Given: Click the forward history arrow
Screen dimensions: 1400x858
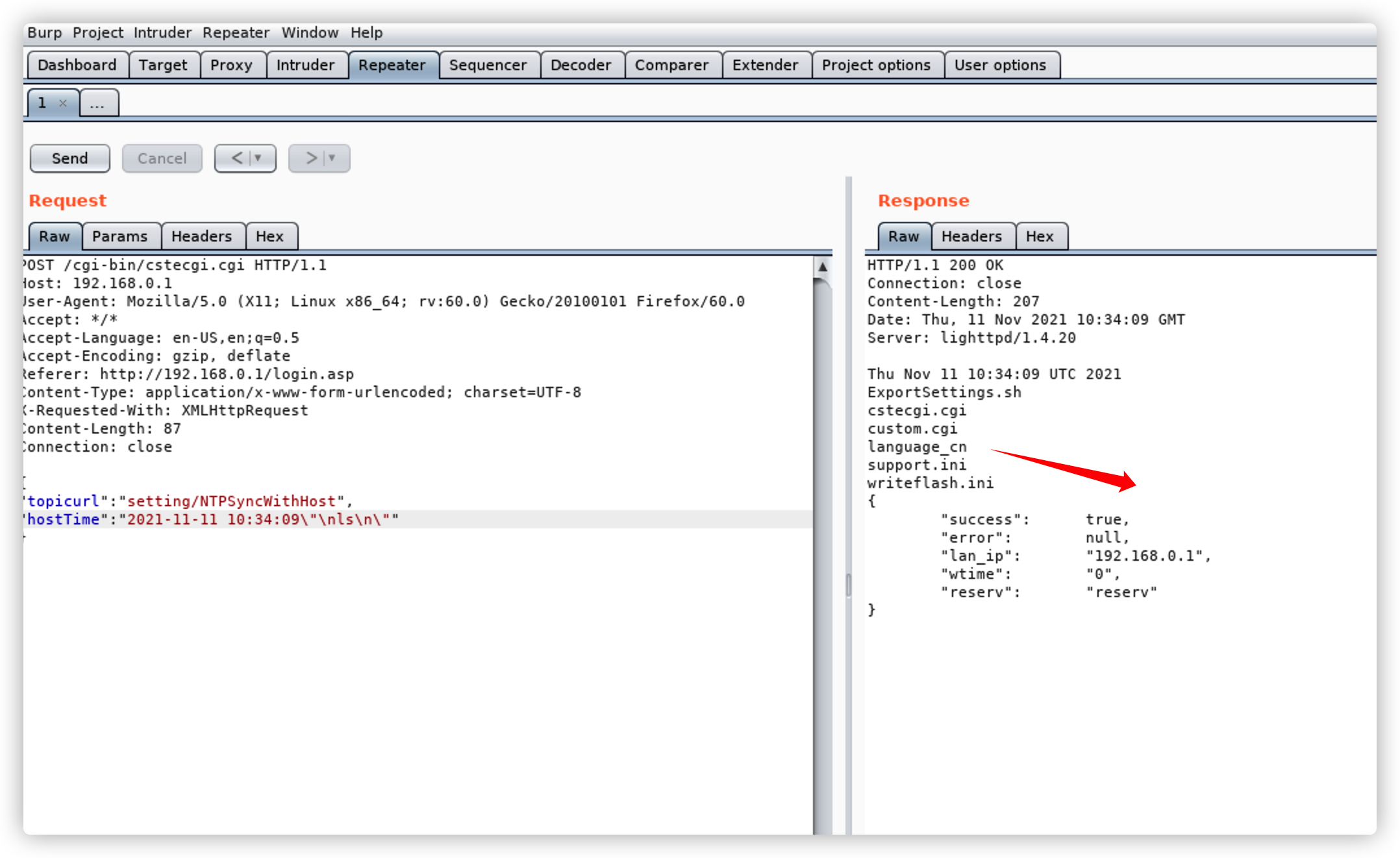Looking at the screenshot, I should [311, 158].
